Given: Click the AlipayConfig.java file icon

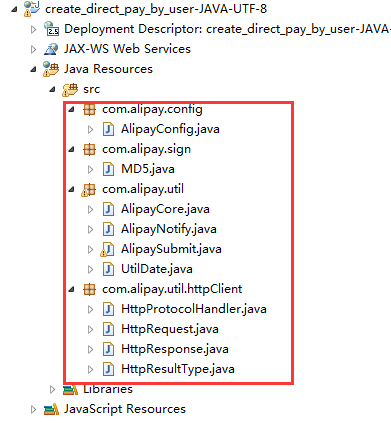Looking at the screenshot, I should [x=108, y=129].
